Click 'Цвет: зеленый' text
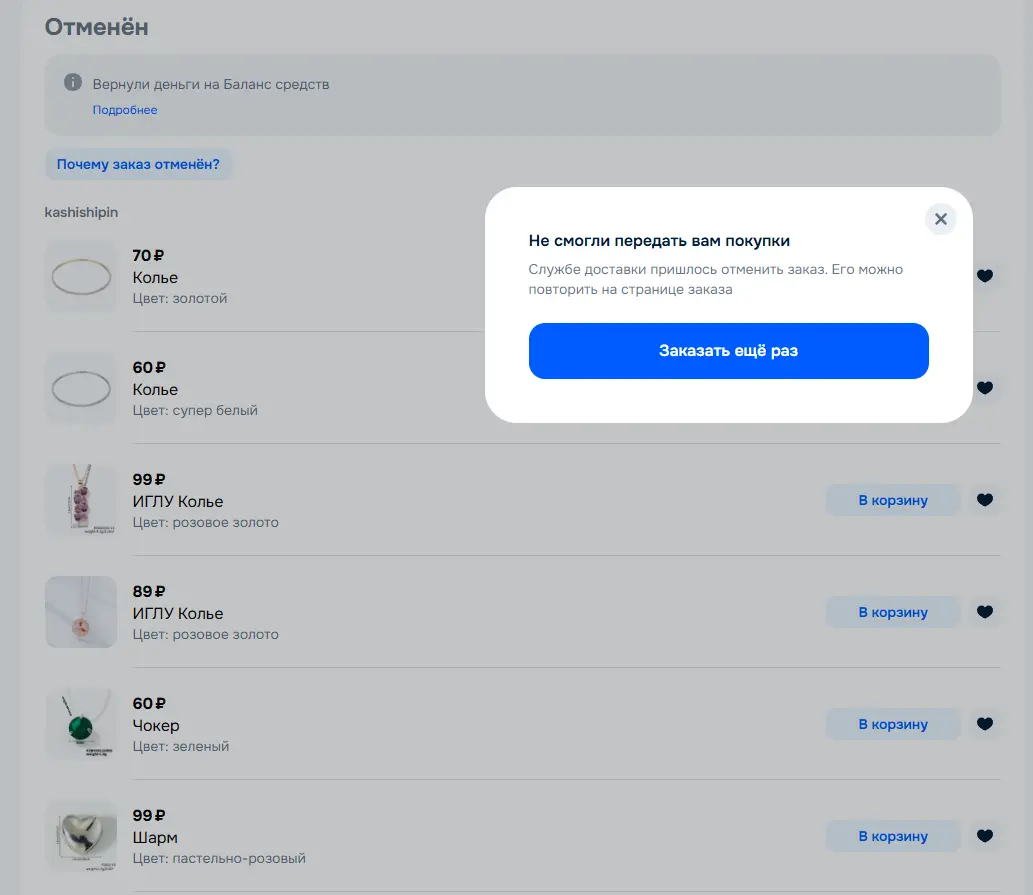This screenshot has width=1033, height=895. 181,746
